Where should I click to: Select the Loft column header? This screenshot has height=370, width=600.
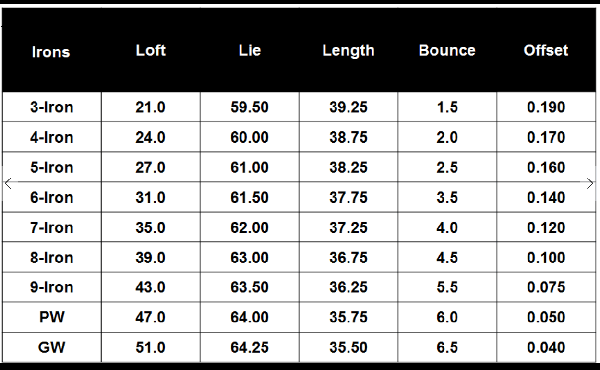tap(150, 51)
